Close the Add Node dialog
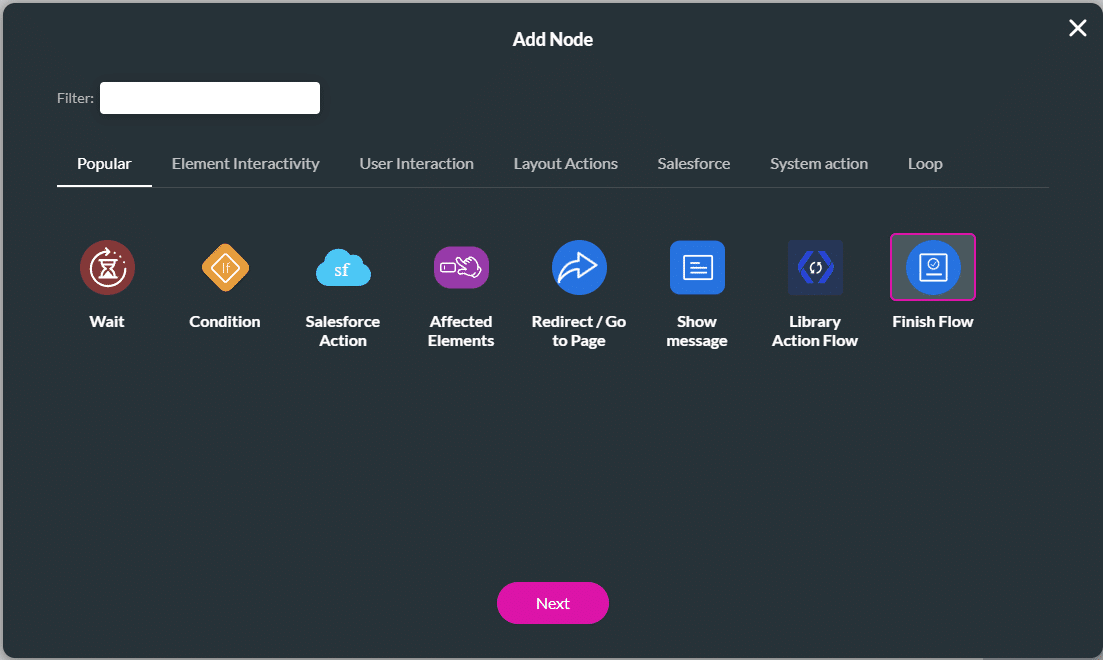Image resolution: width=1103 pixels, height=660 pixels. pyautogui.click(x=1077, y=28)
